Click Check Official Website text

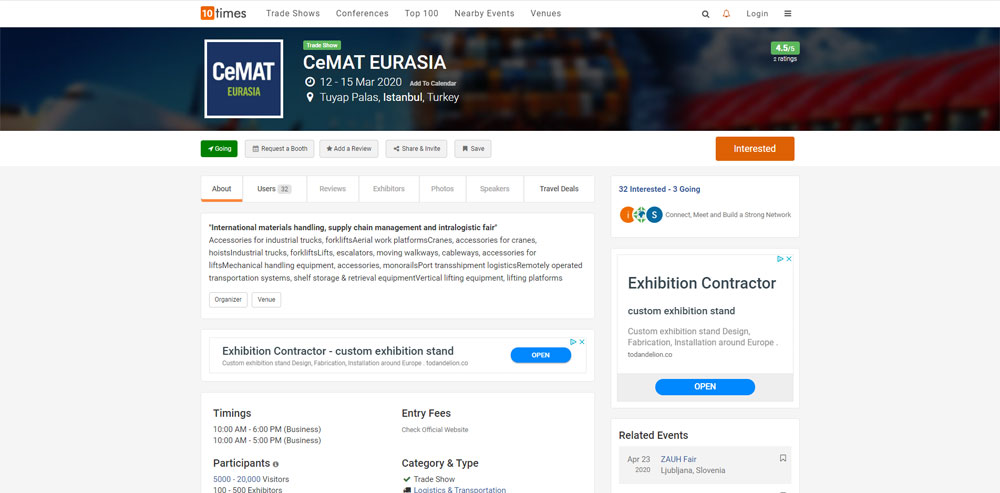coord(435,430)
